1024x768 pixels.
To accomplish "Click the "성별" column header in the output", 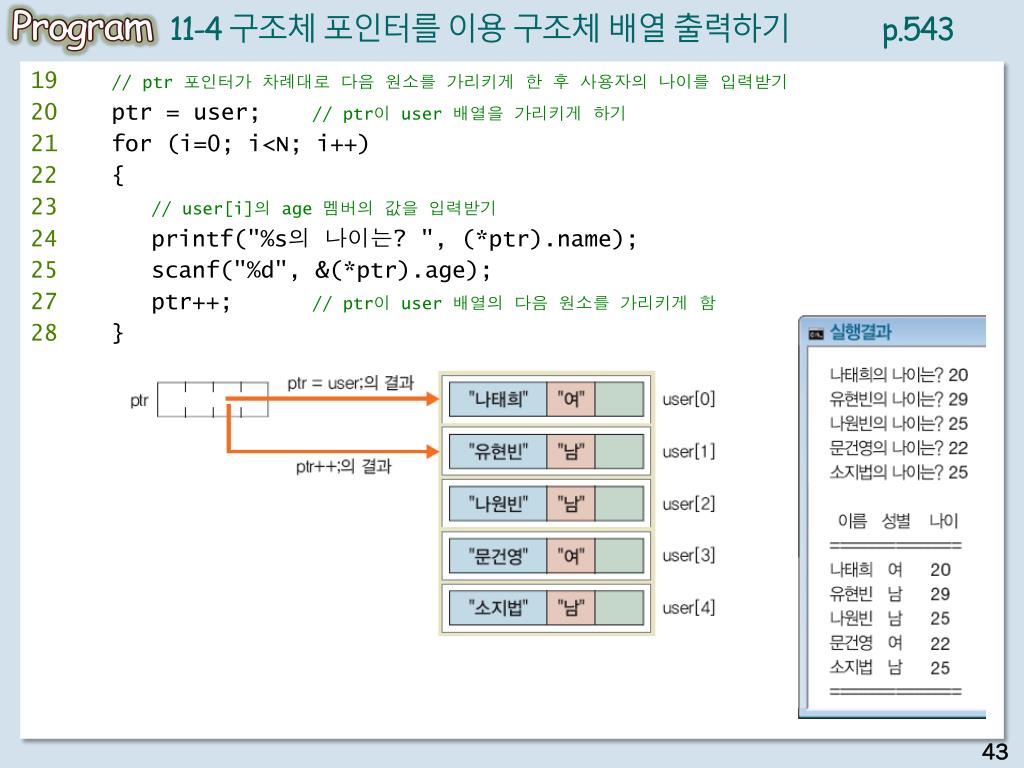I will (x=896, y=521).
